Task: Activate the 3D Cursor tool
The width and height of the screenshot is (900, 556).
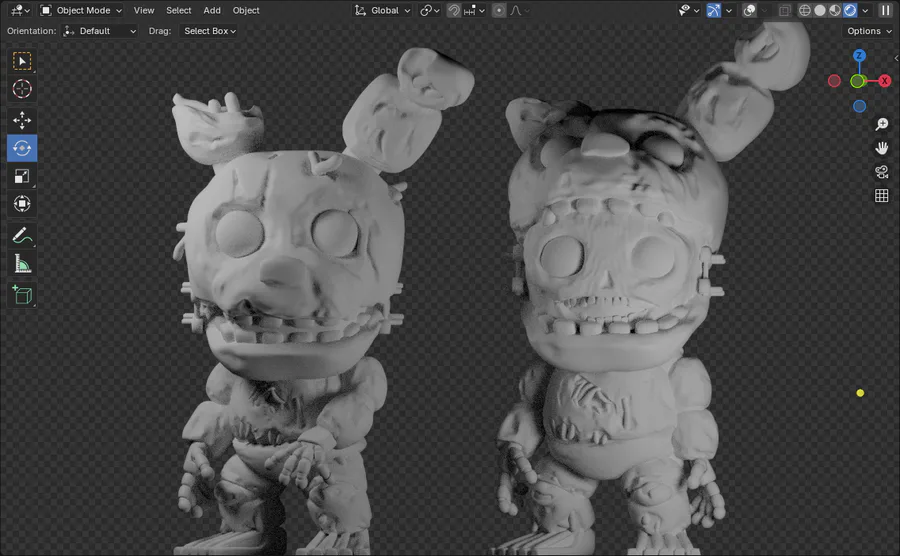Action: coord(22,89)
